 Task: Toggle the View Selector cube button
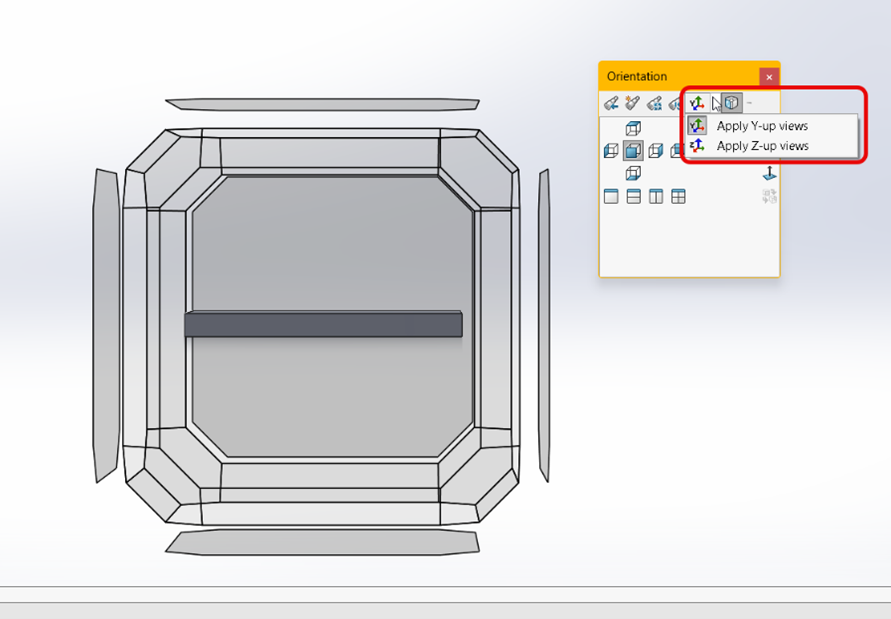click(732, 103)
